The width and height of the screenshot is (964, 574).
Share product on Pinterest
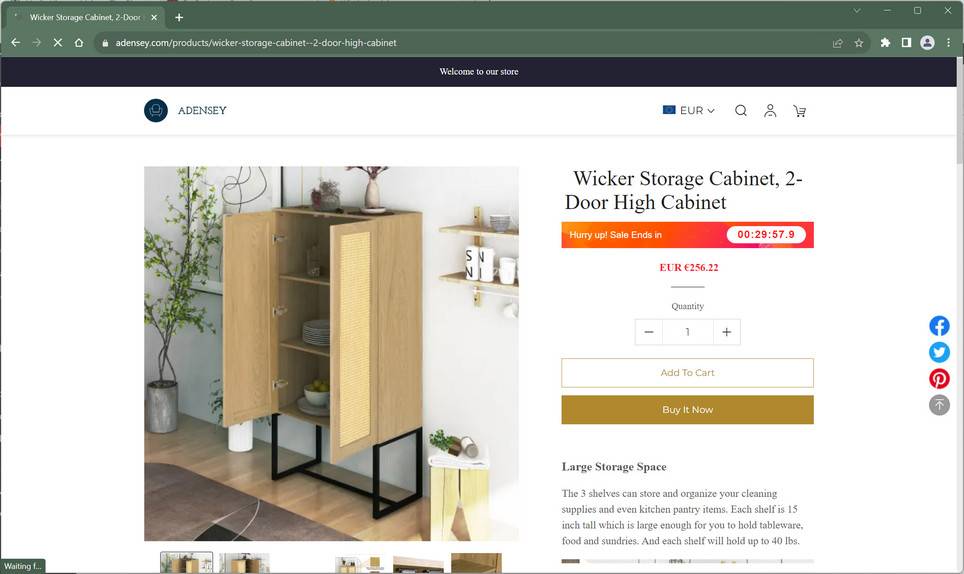(939, 379)
